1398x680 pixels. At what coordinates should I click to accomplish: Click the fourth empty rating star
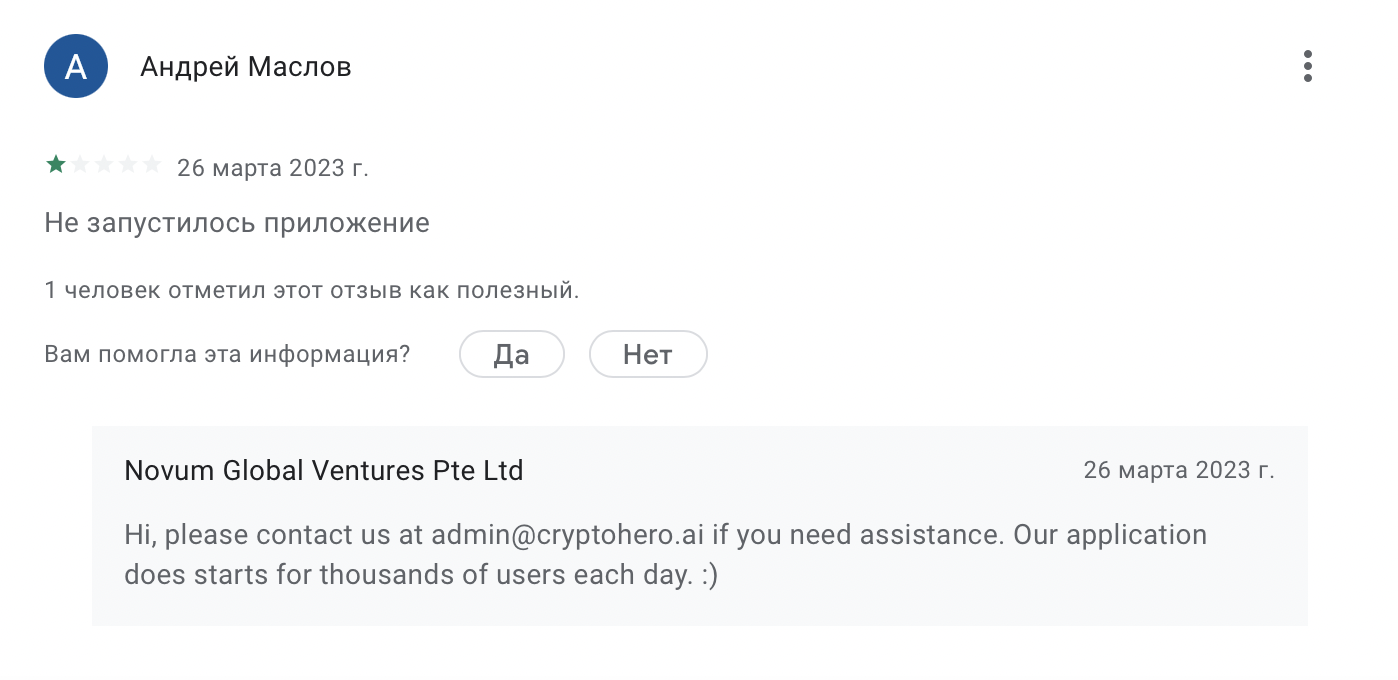(128, 165)
